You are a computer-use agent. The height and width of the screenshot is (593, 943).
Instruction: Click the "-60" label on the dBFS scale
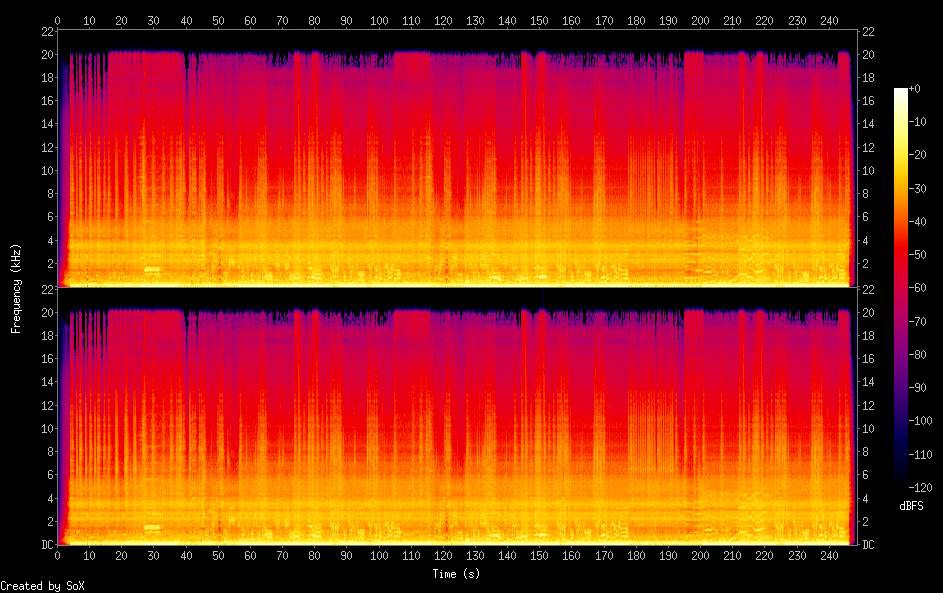pos(918,288)
